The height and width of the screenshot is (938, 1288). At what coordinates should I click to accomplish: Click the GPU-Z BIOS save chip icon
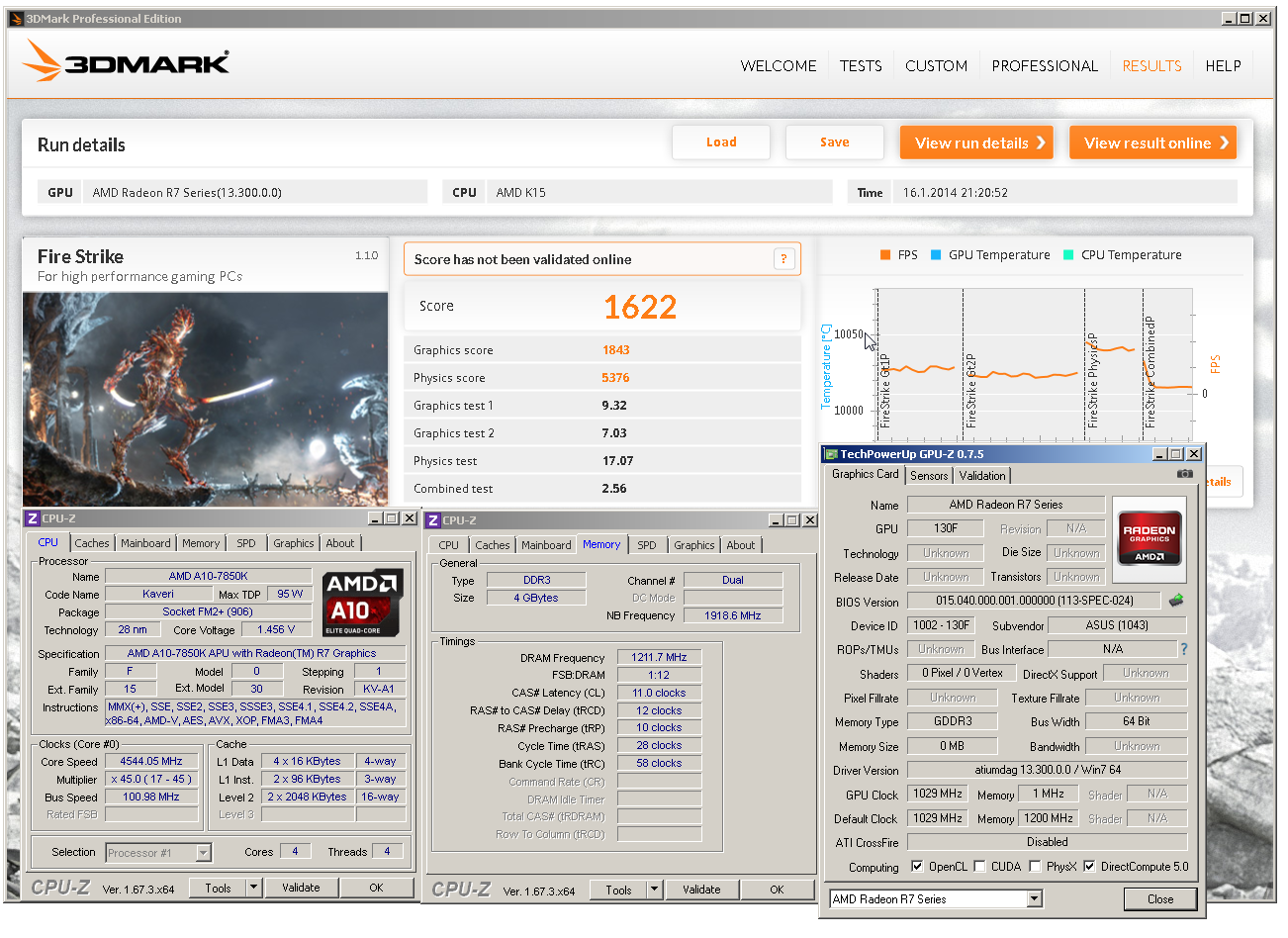pyautogui.click(x=1176, y=601)
